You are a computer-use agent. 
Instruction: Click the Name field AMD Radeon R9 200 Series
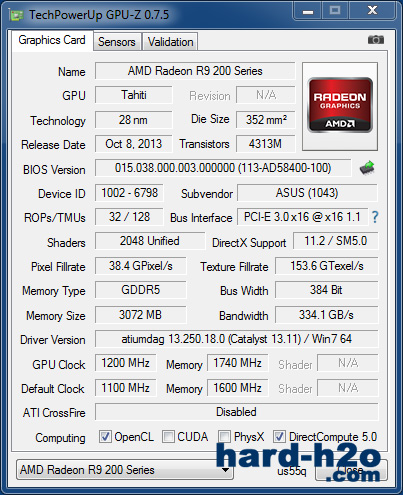[195, 71]
